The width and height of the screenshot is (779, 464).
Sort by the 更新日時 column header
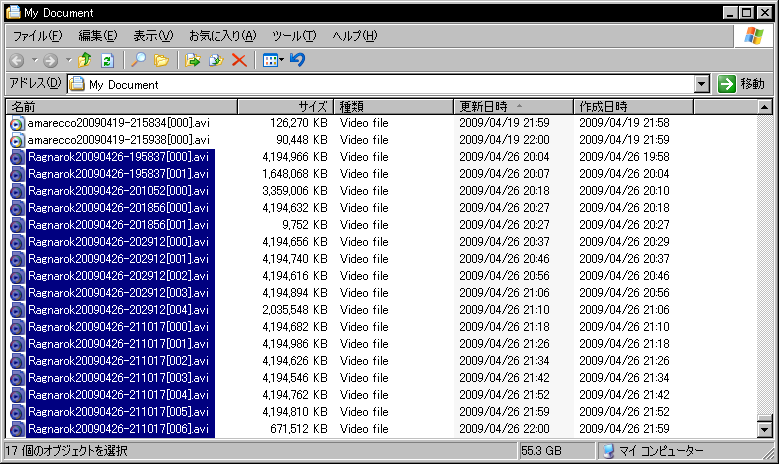[513, 106]
